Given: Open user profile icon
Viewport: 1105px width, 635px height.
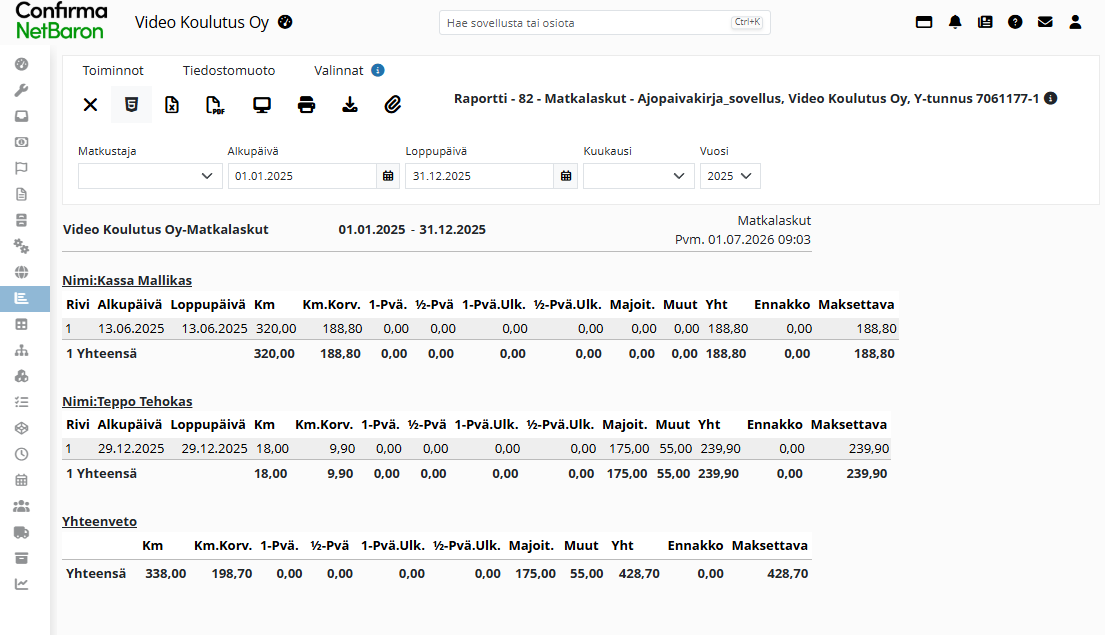Looking at the screenshot, I should pyautogui.click(x=1075, y=23).
